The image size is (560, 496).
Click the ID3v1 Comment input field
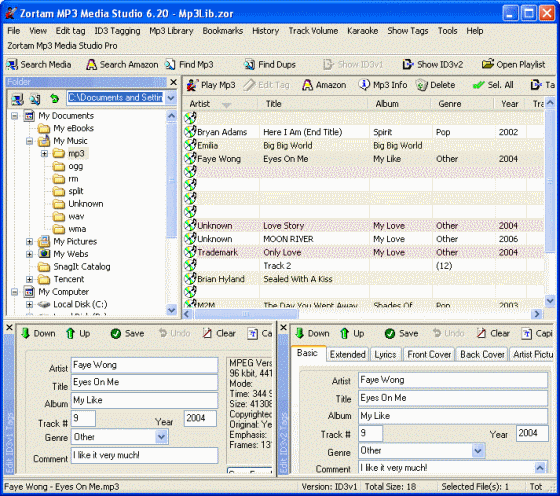pyautogui.click(x=144, y=455)
